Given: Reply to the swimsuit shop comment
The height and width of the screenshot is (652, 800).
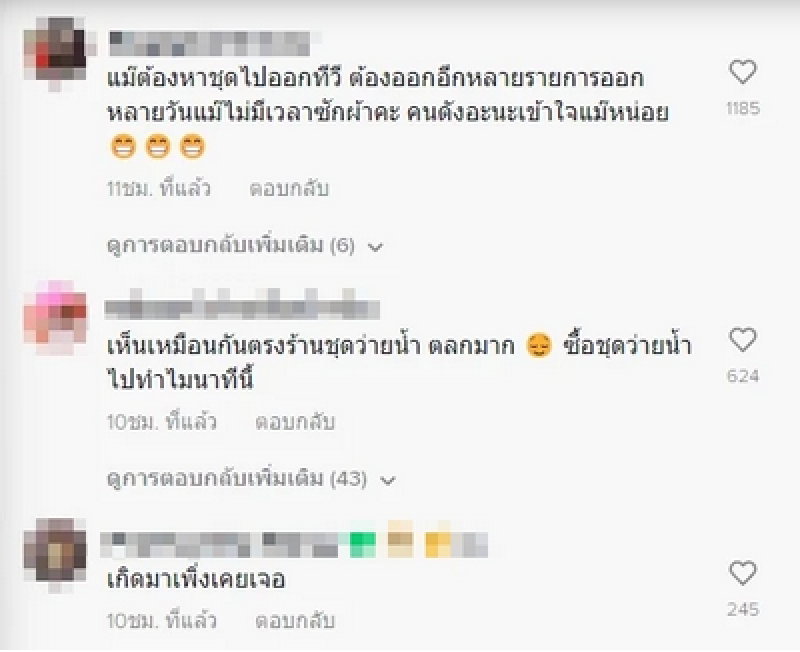Looking at the screenshot, I should 295,422.
